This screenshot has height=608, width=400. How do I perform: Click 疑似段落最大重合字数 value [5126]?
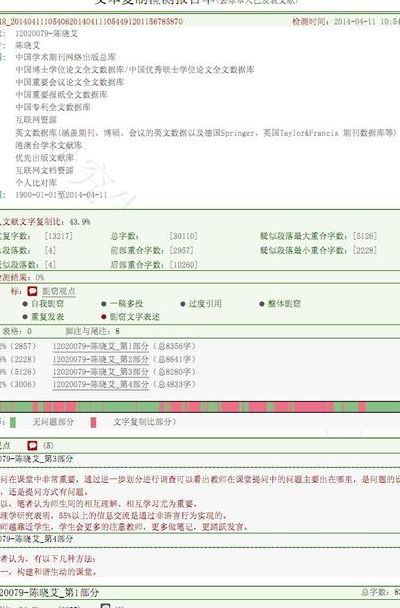point(365,236)
